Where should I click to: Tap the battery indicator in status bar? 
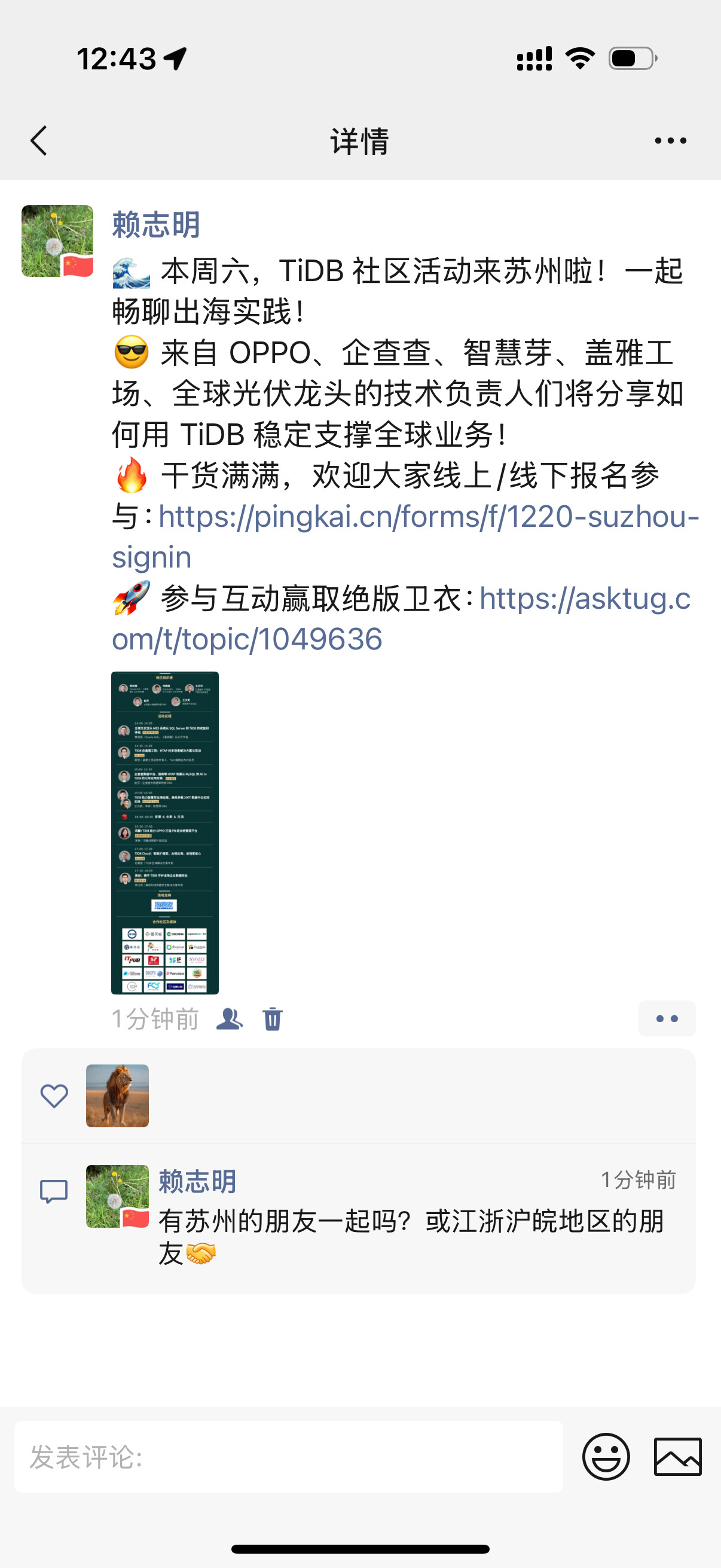[x=633, y=59]
